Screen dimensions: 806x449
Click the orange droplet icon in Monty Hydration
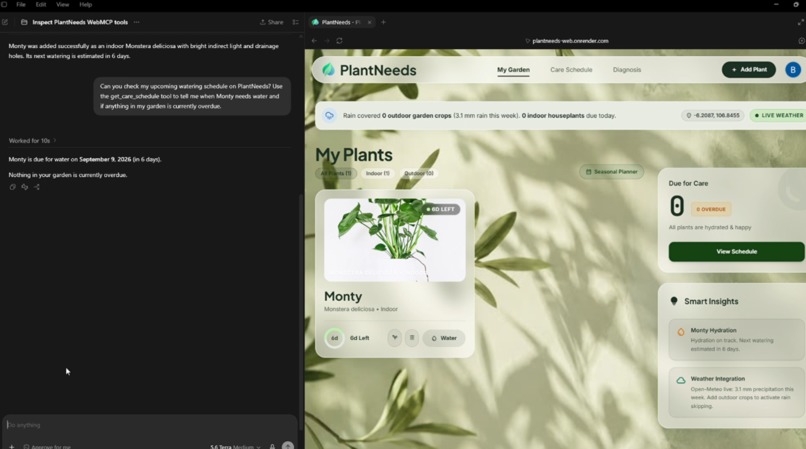pos(681,332)
